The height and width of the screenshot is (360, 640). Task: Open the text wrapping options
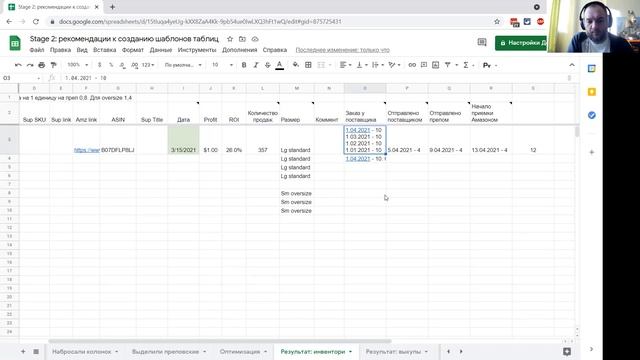coord(378,65)
